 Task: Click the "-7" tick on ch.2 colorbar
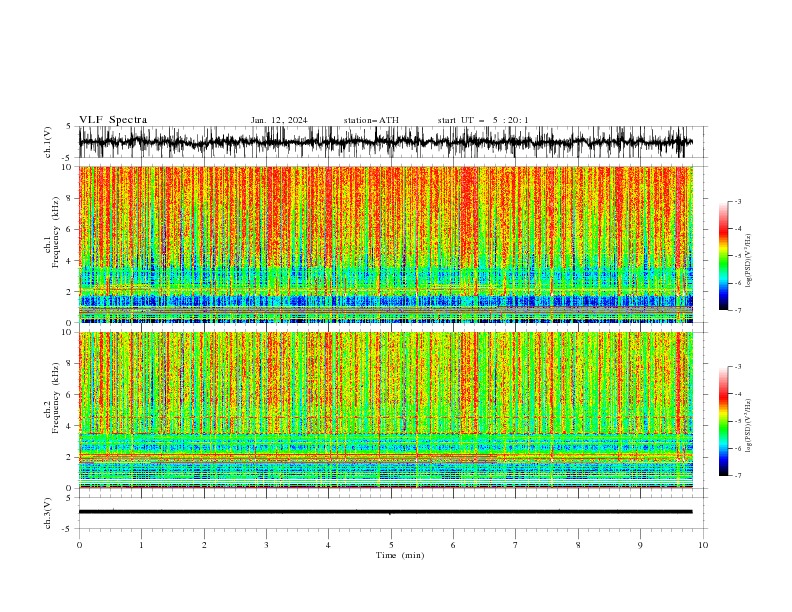click(738, 476)
